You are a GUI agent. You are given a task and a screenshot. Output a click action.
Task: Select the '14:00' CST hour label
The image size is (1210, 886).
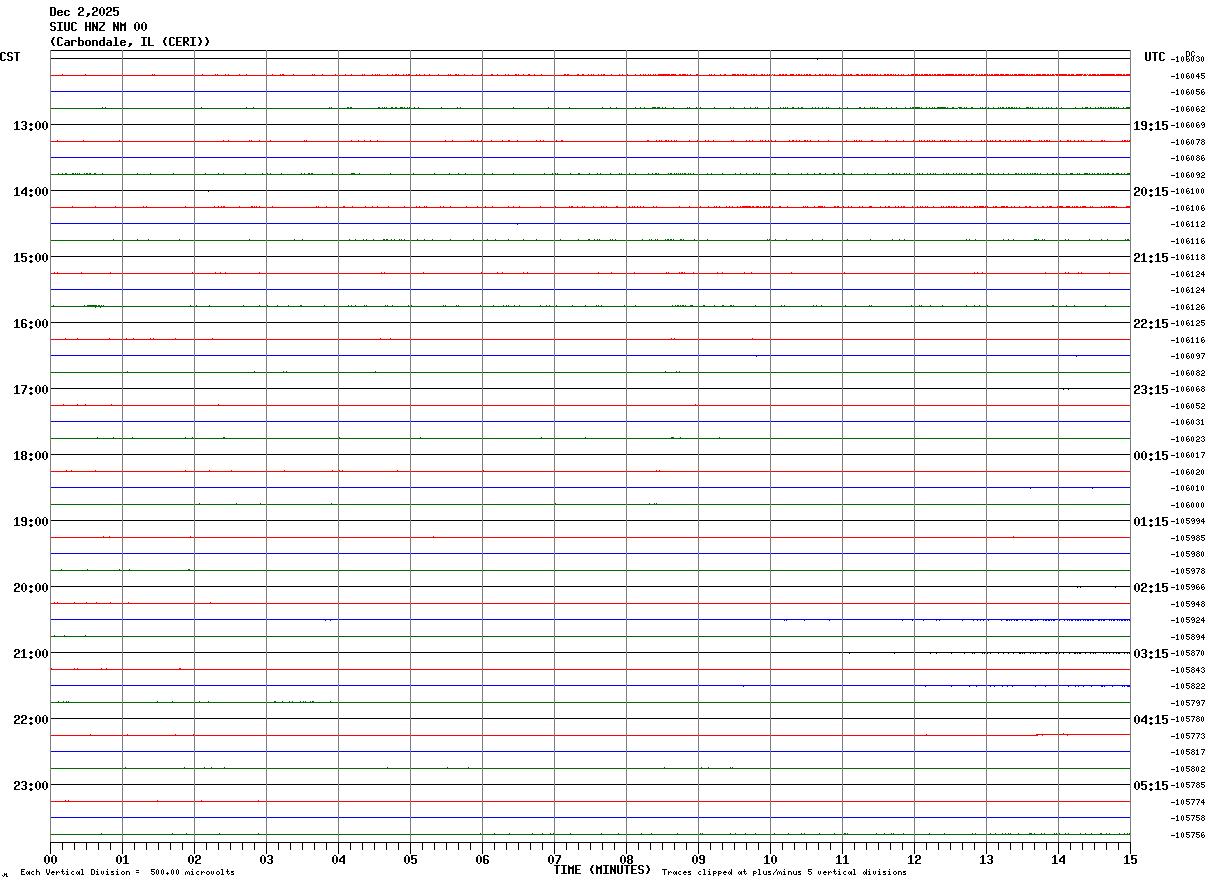point(30,191)
